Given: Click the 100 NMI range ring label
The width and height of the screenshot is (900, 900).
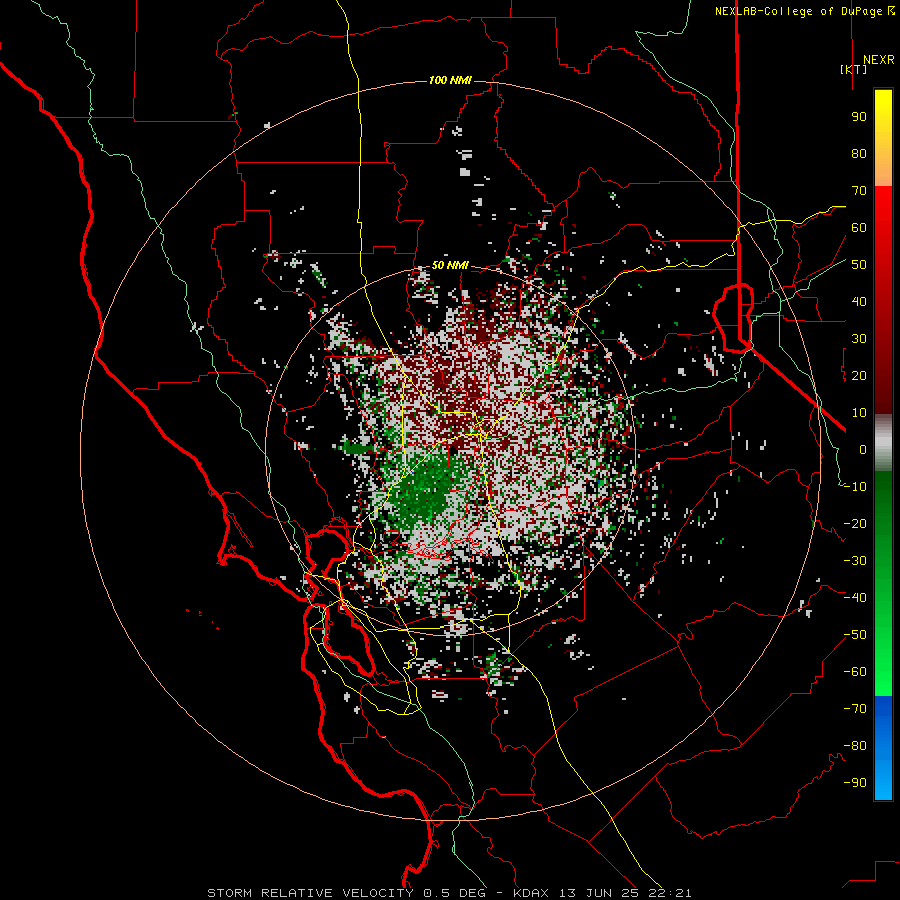Looking at the screenshot, I should point(450,80).
